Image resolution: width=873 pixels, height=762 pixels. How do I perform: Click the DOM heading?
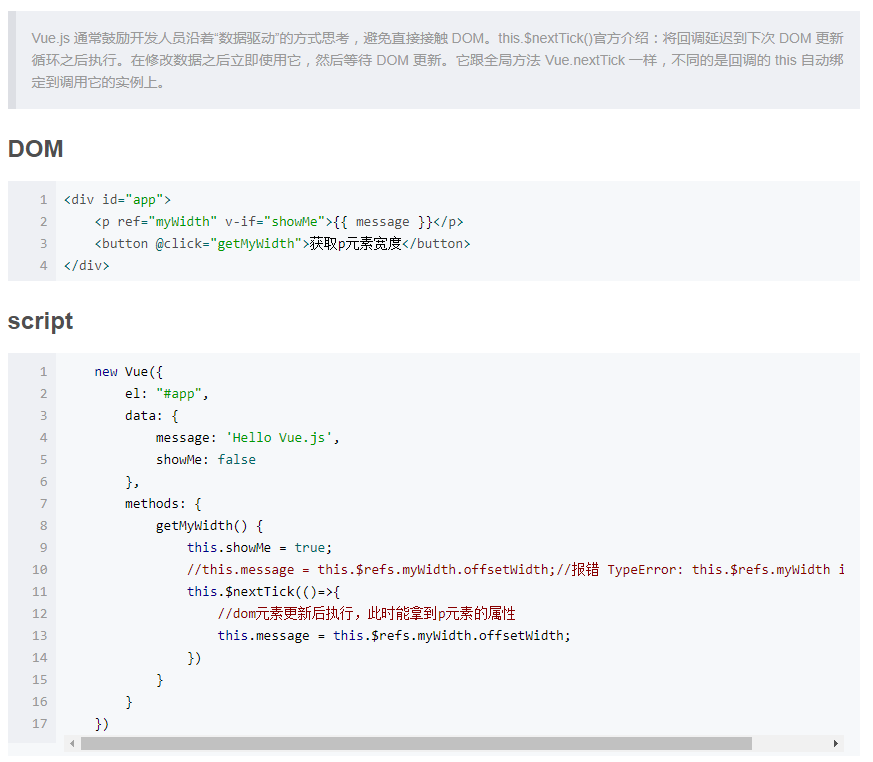pyautogui.click(x=36, y=149)
